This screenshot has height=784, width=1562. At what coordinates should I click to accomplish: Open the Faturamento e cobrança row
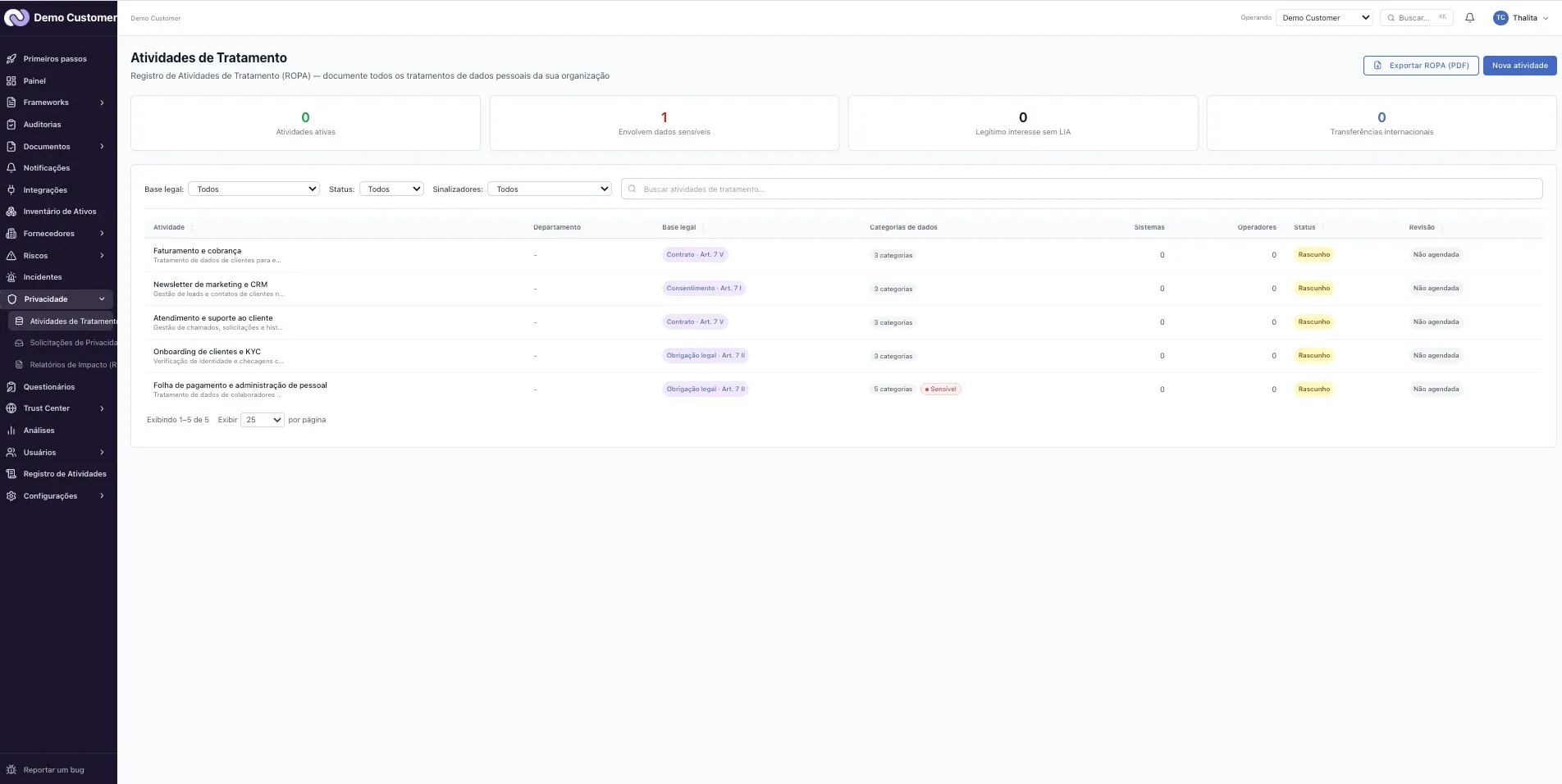pos(843,255)
